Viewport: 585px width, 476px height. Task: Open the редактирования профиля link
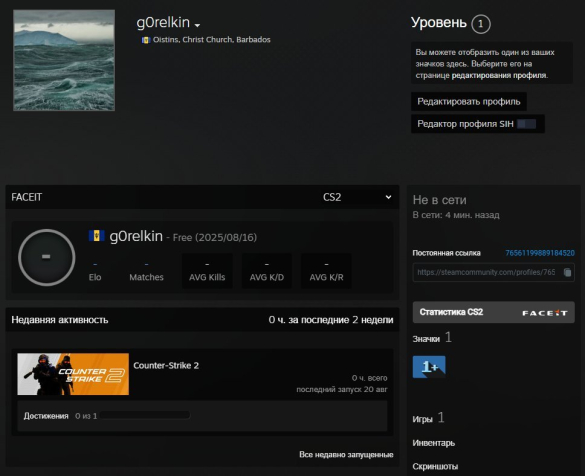pyautogui.click(x=499, y=75)
